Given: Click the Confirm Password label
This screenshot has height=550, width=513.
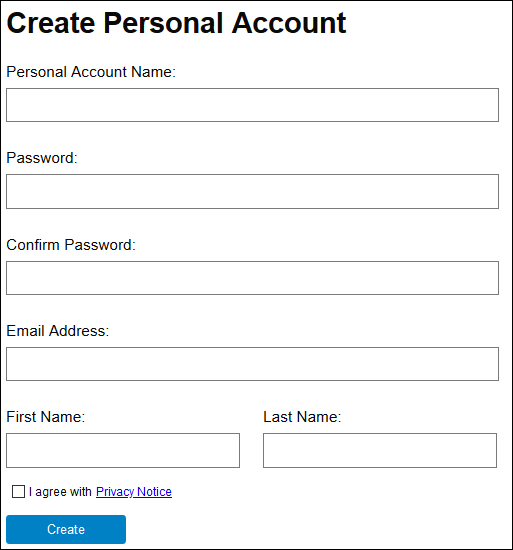Looking at the screenshot, I should point(71,245).
